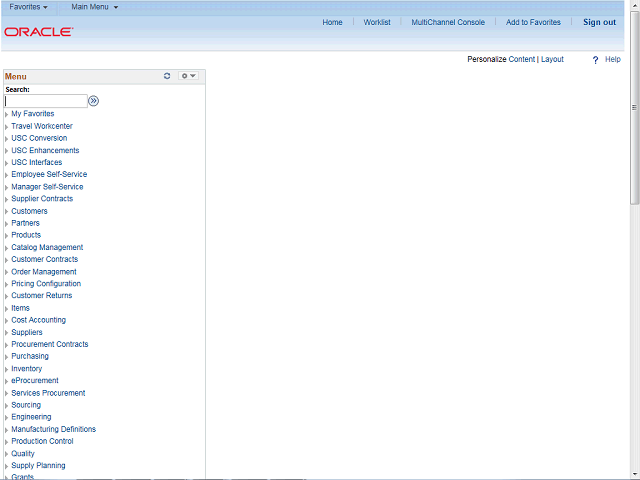
Task: Open the Main Menu dropdown
Action: [x=94, y=7]
